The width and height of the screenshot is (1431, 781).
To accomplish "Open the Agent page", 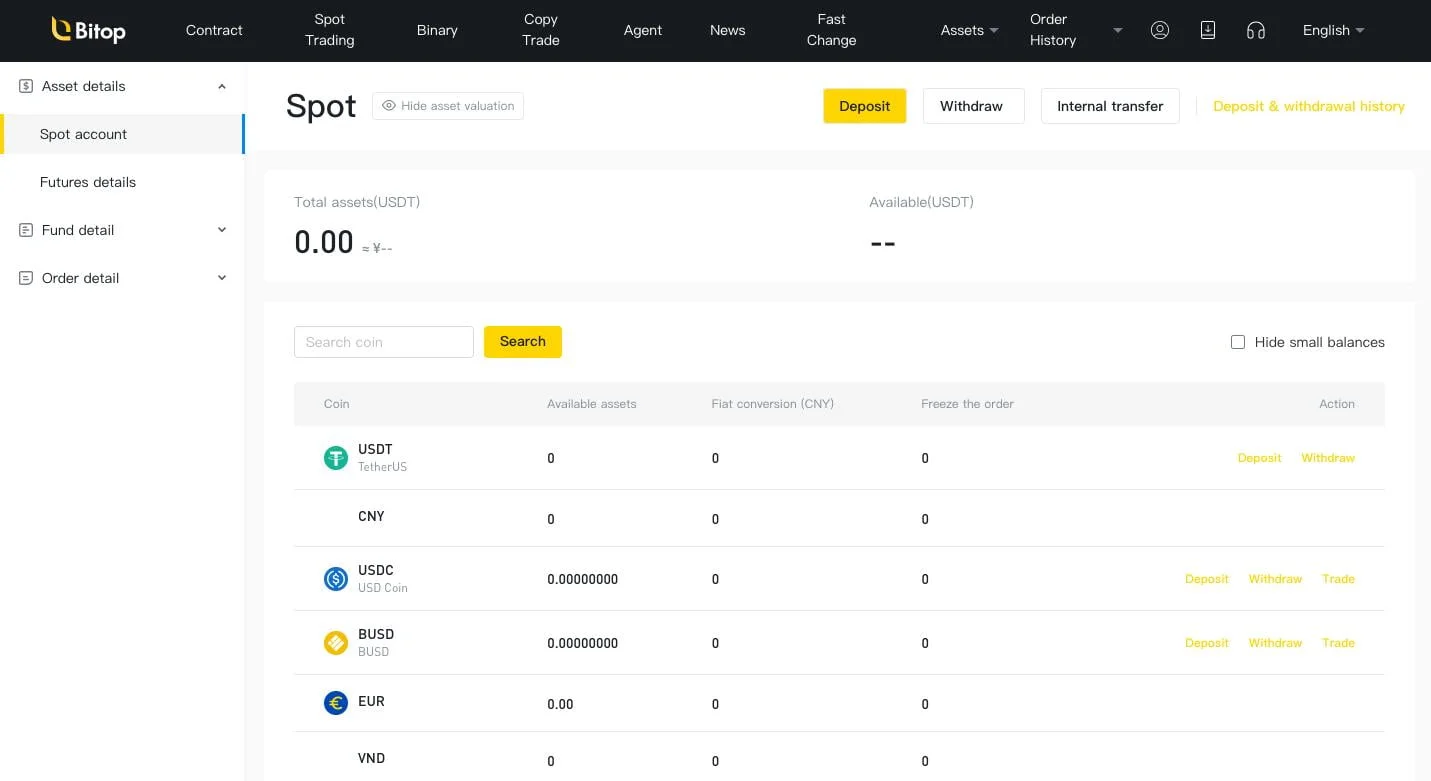I will (643, 30).
